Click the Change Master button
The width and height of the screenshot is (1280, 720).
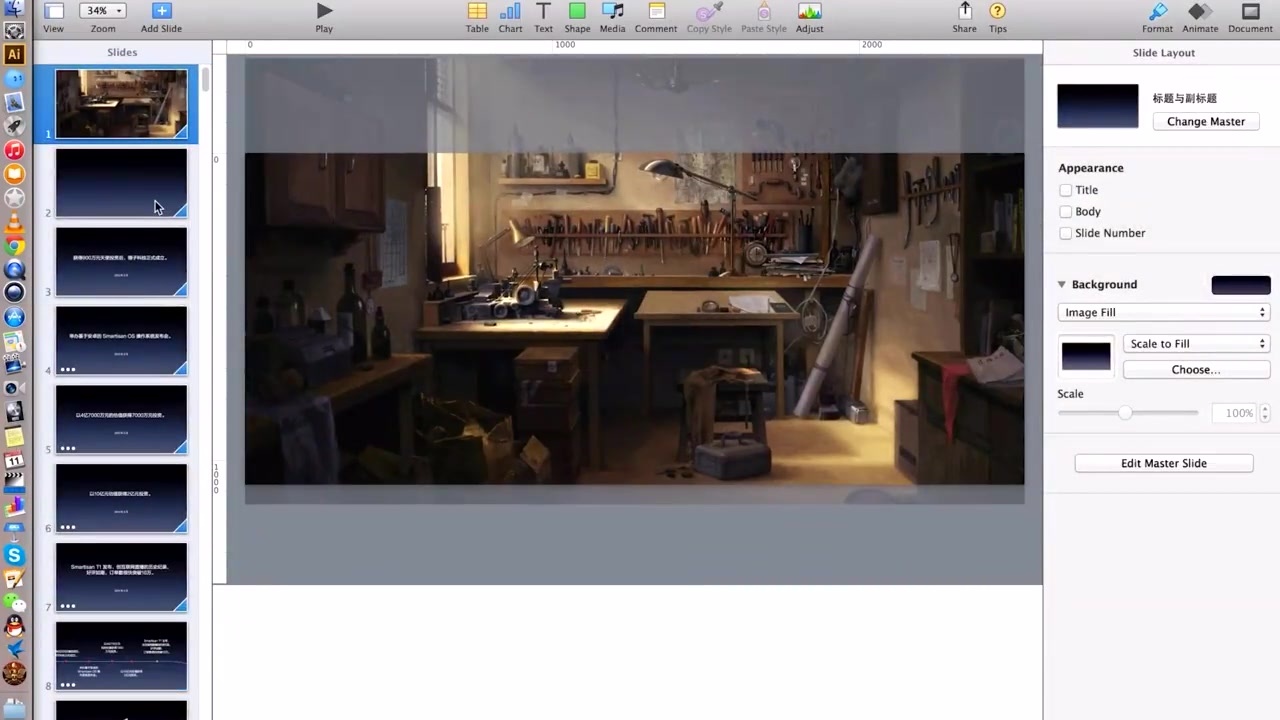point(1206,121)
